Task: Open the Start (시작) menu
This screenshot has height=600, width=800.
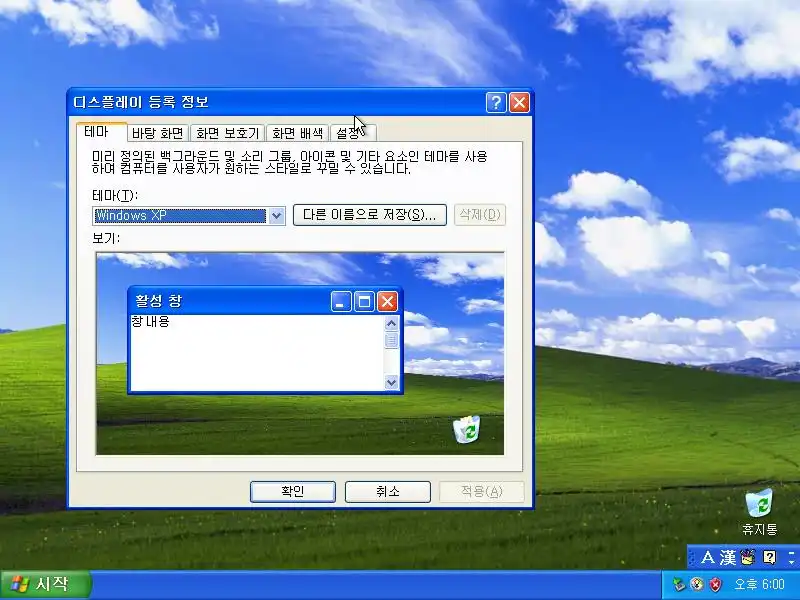Action: tap(45, 584)
